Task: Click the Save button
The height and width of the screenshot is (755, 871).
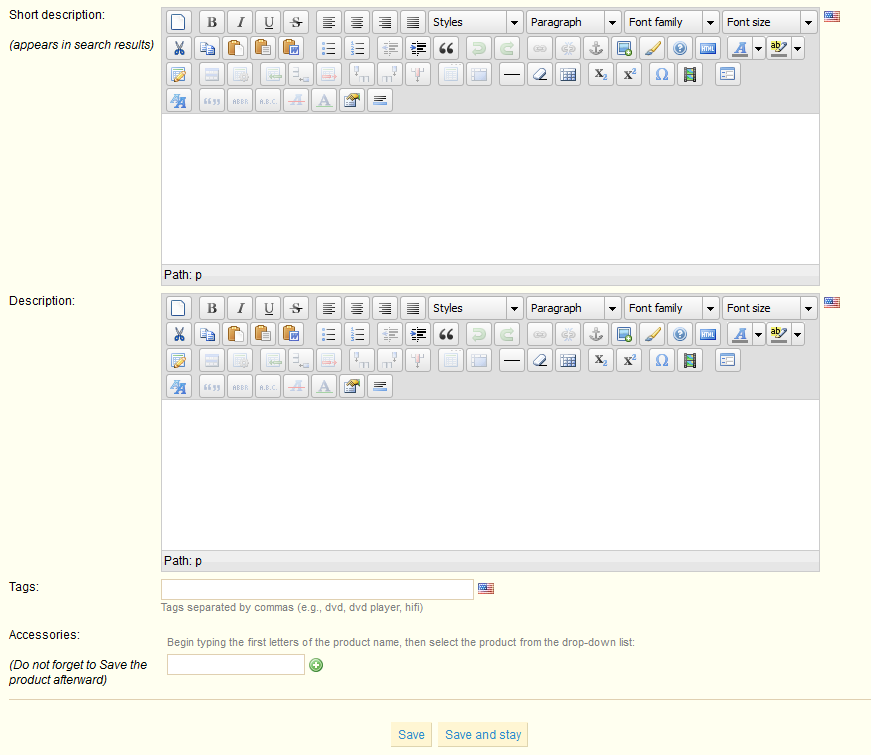Action: point(411,734)
